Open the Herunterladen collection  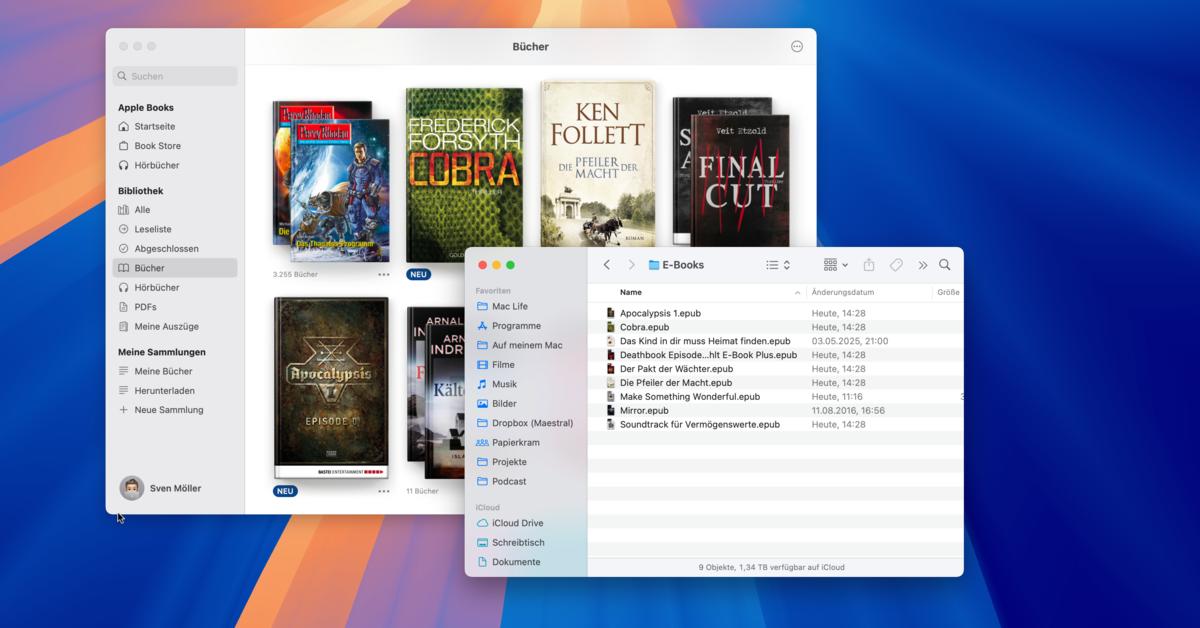tap(164, 391)
